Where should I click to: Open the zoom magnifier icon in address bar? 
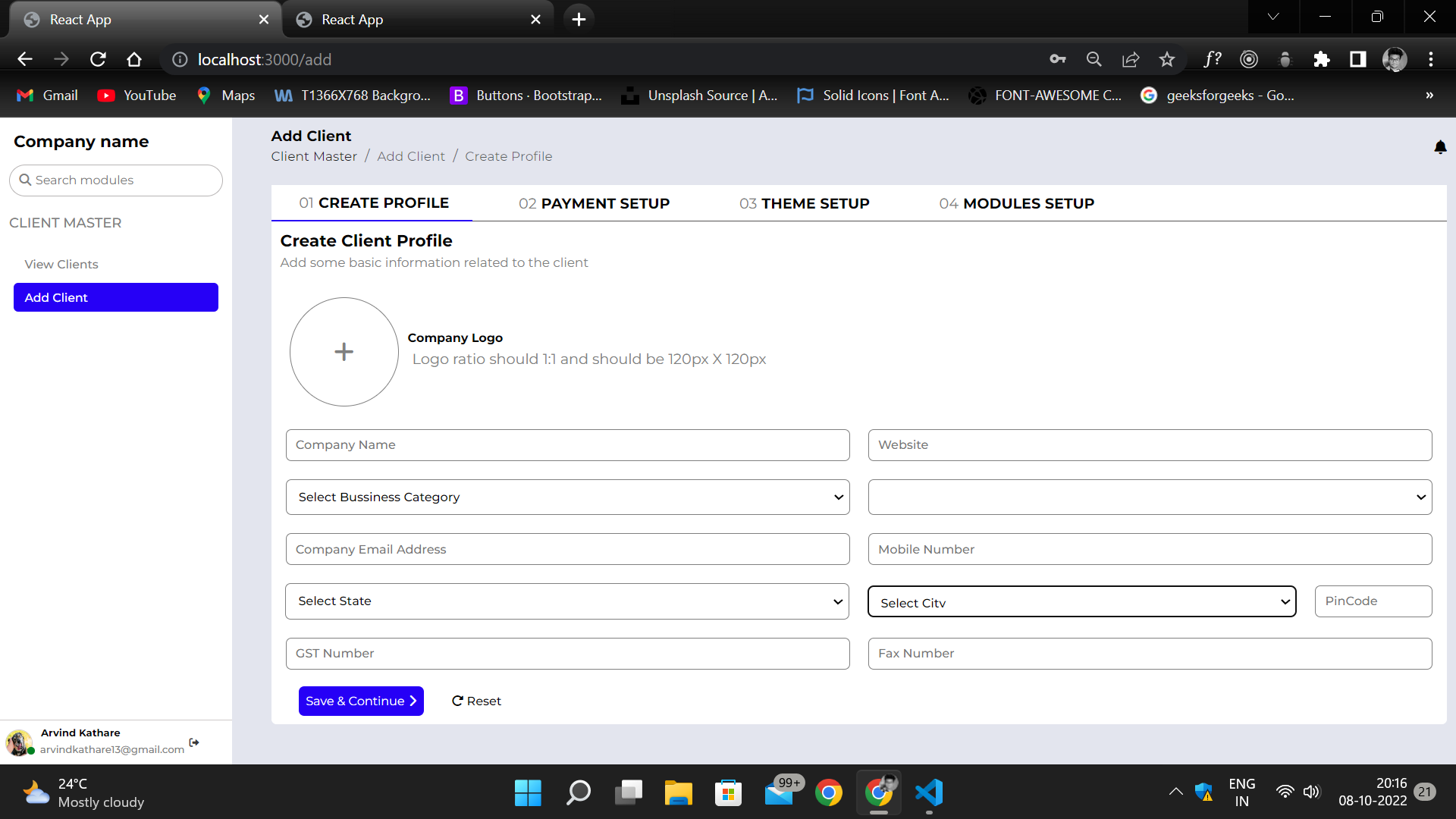[1094, 59]
